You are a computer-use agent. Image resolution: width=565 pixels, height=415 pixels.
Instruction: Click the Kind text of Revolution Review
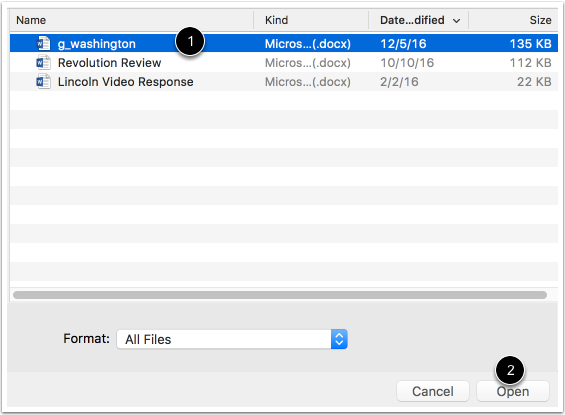click(x=308, y=63)
